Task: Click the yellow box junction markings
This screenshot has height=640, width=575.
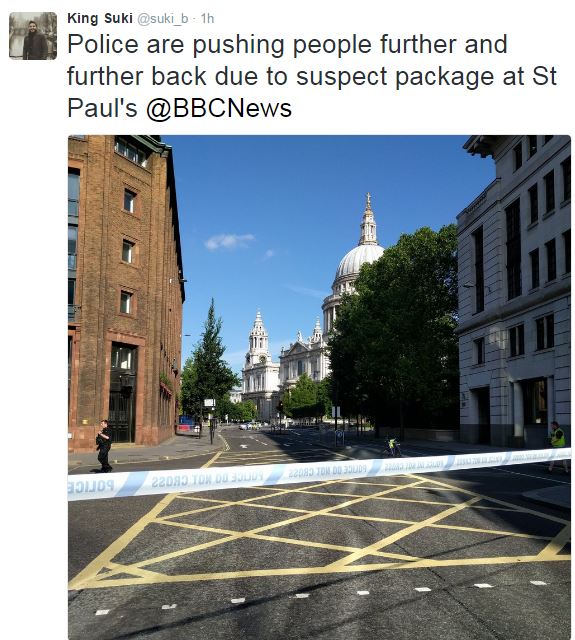Action: pos(319,531)
